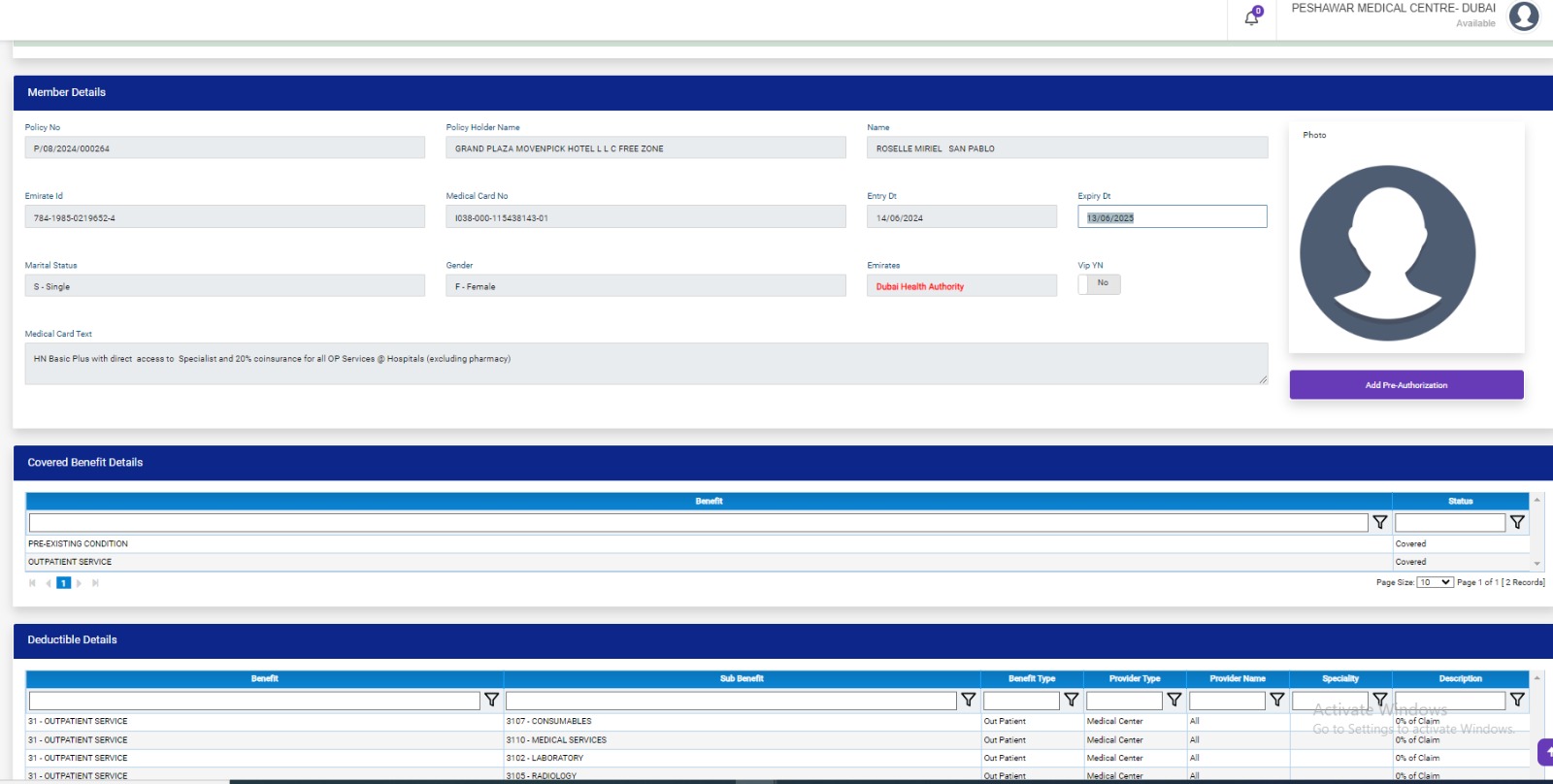Select page 1 in the pager
1553x784 pixels.
click(63, 583)
